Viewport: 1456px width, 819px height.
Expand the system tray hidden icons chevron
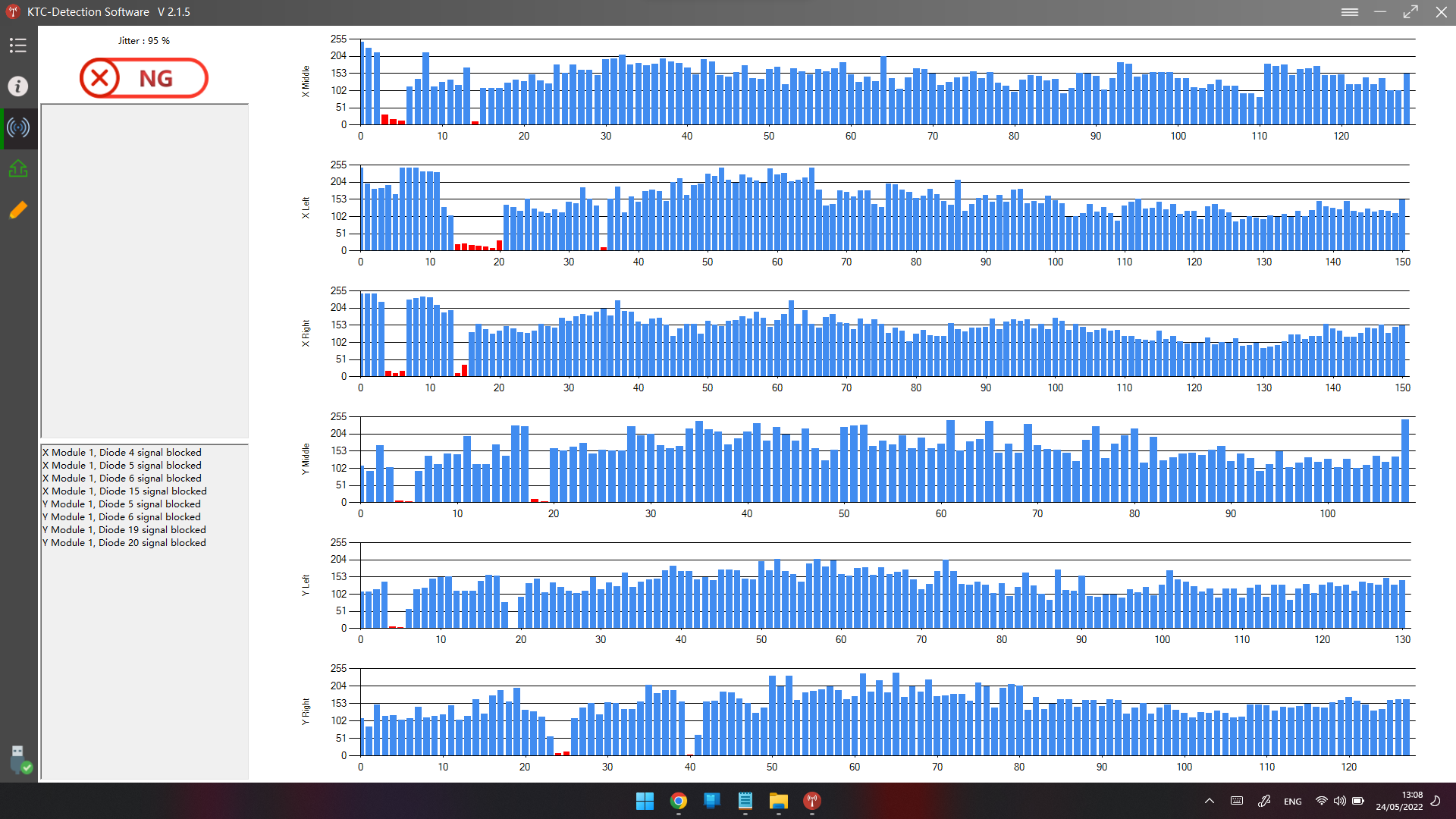coord(1209,801)
